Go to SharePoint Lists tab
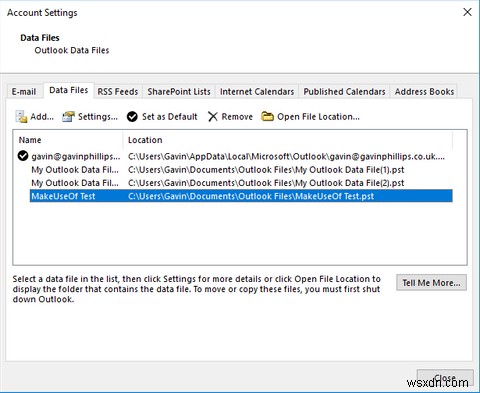 pos(179,91)
